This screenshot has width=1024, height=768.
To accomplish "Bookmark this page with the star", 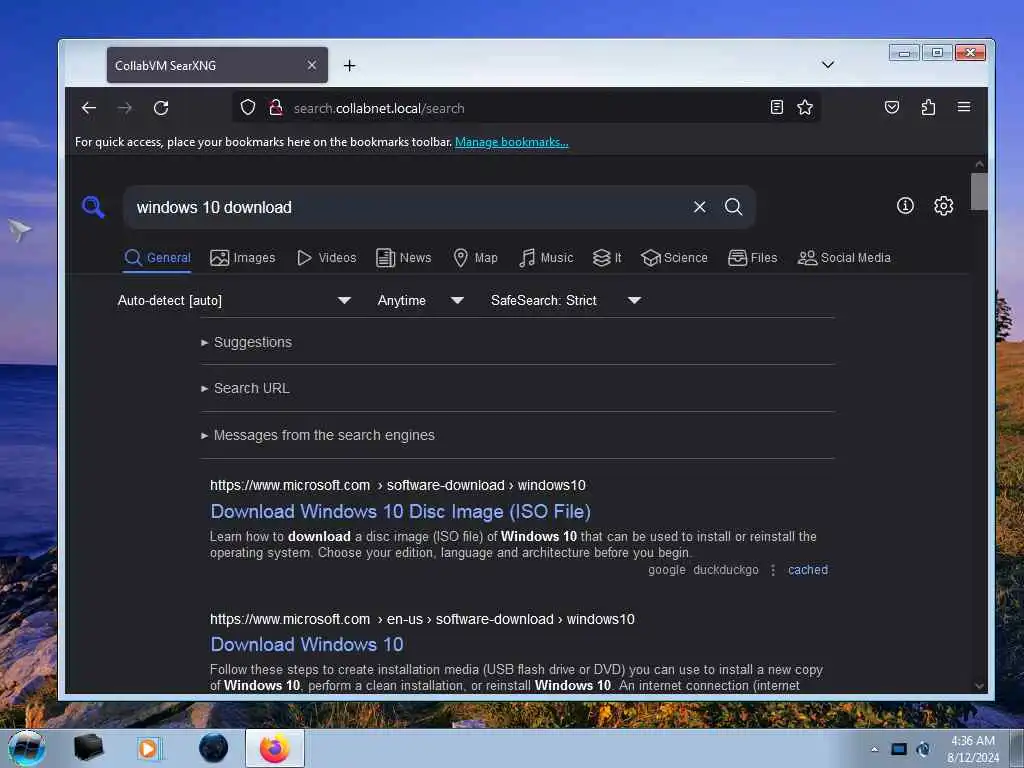I will (x=805, y=107).
